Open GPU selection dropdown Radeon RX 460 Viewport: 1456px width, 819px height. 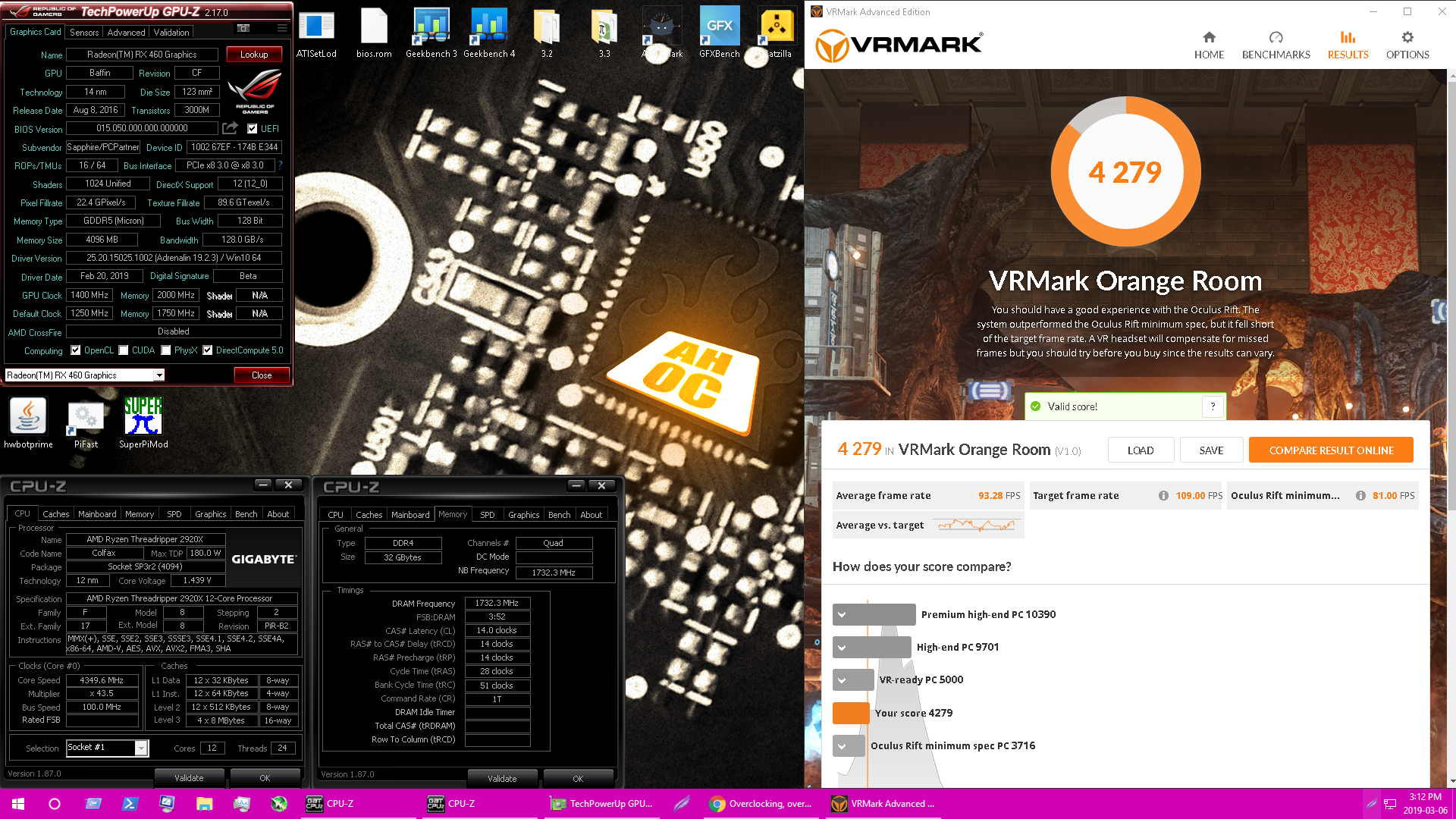pyautogui.click(x=85, y=375)
